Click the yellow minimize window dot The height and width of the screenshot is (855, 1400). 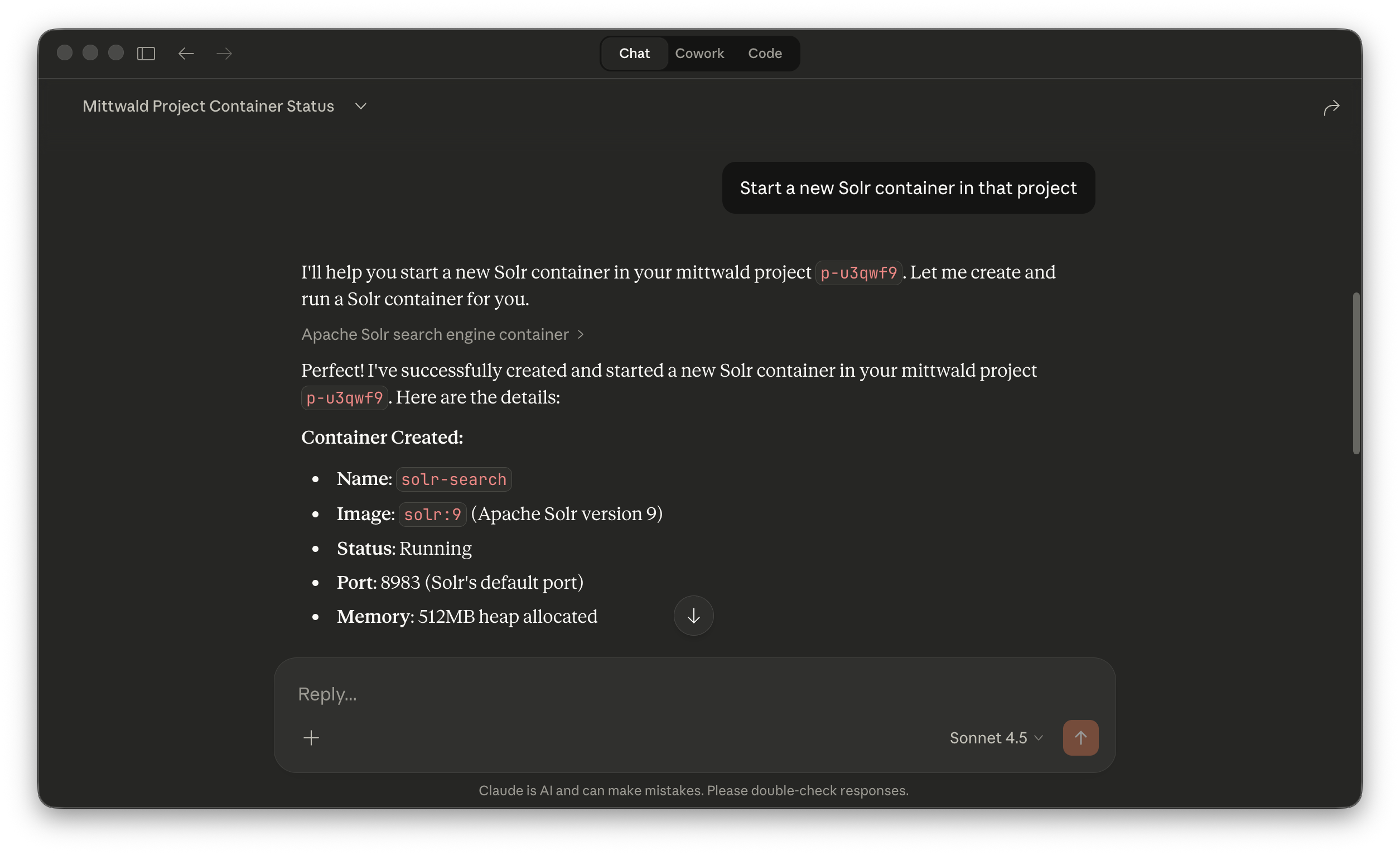point(90,53)
